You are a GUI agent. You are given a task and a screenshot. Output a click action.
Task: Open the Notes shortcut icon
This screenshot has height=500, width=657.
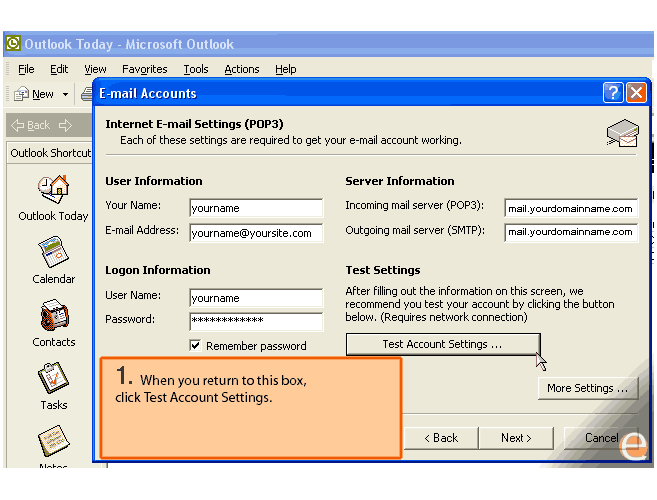coord(53,441)
